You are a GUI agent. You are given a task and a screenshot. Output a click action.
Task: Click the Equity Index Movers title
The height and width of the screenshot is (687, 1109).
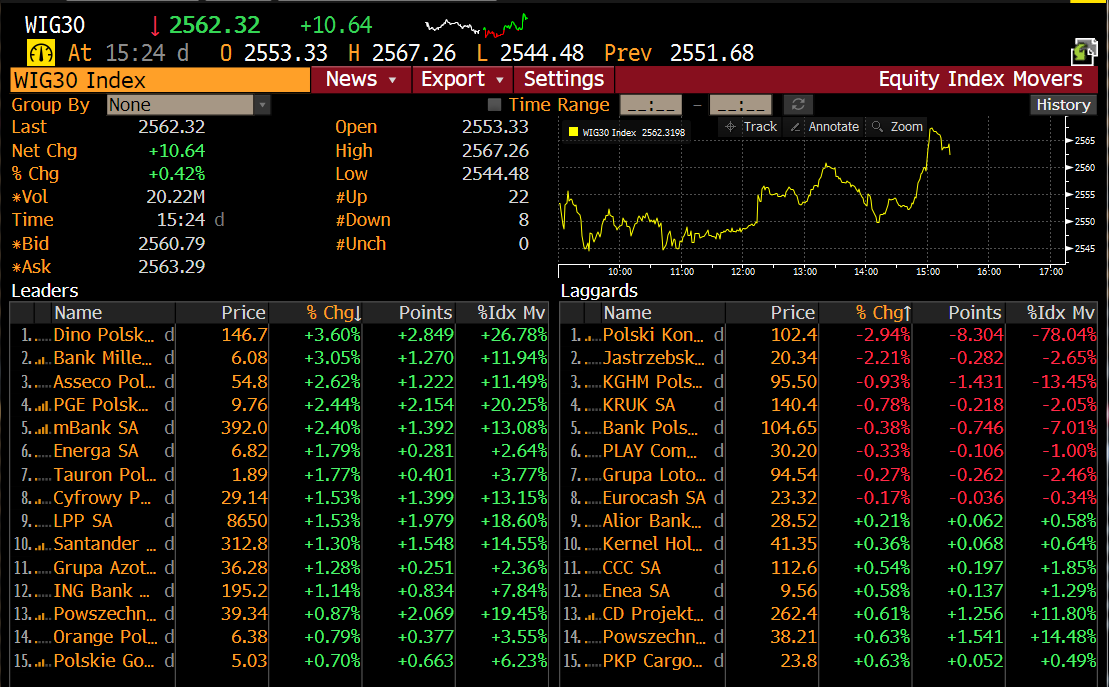[x=980, y=79]
